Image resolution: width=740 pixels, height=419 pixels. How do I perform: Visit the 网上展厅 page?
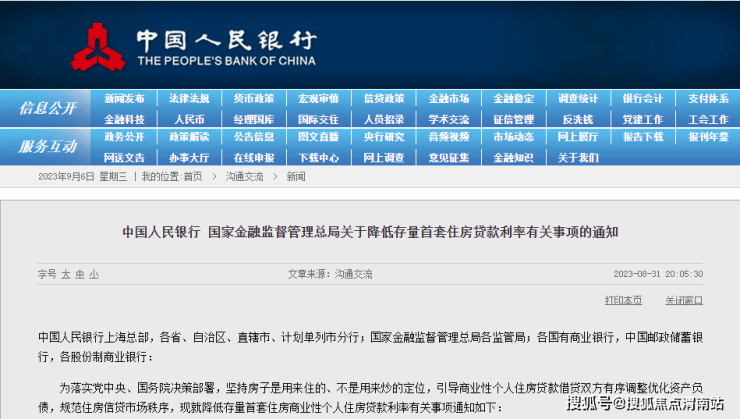[x=578, y=137]
